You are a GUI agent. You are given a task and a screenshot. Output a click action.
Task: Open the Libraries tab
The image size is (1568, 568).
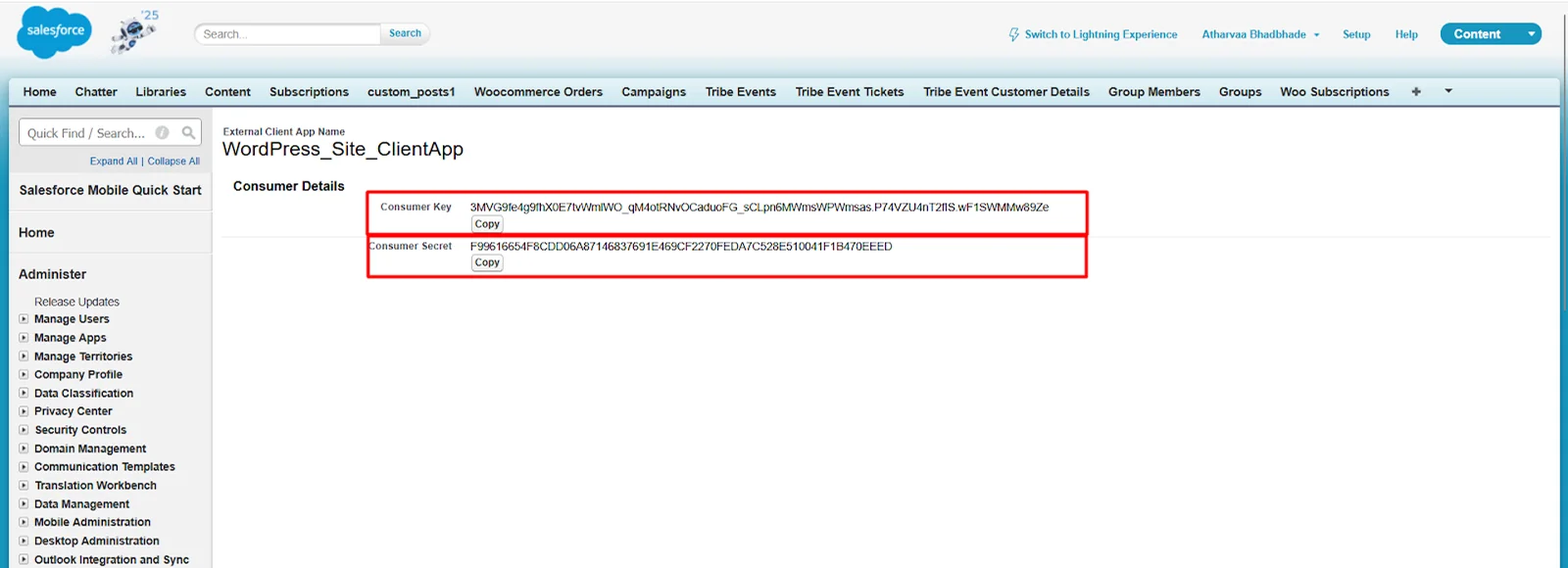point(161,92)
